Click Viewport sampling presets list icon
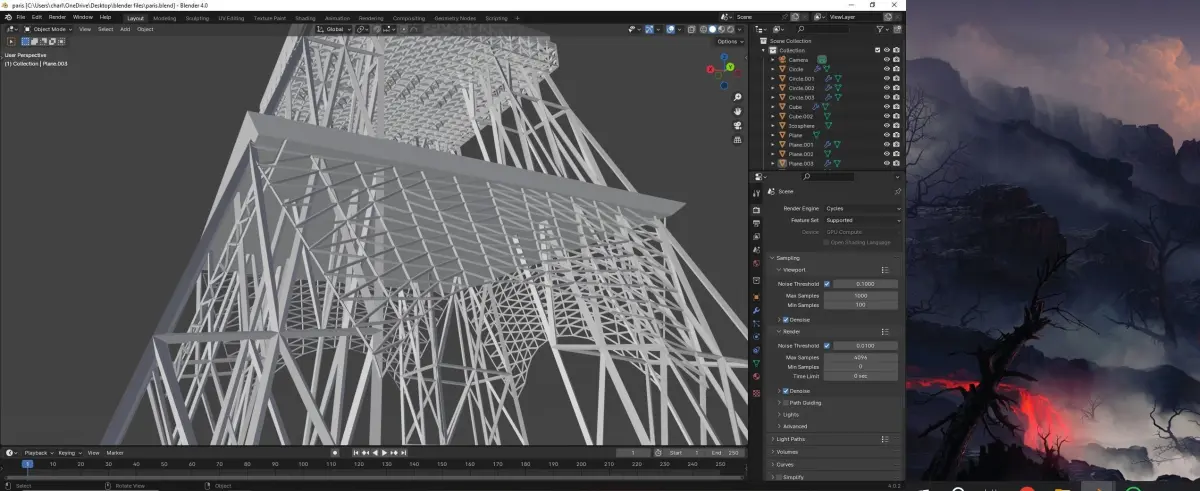Screen dimensions: 1200x491 (x=885, y=270)
